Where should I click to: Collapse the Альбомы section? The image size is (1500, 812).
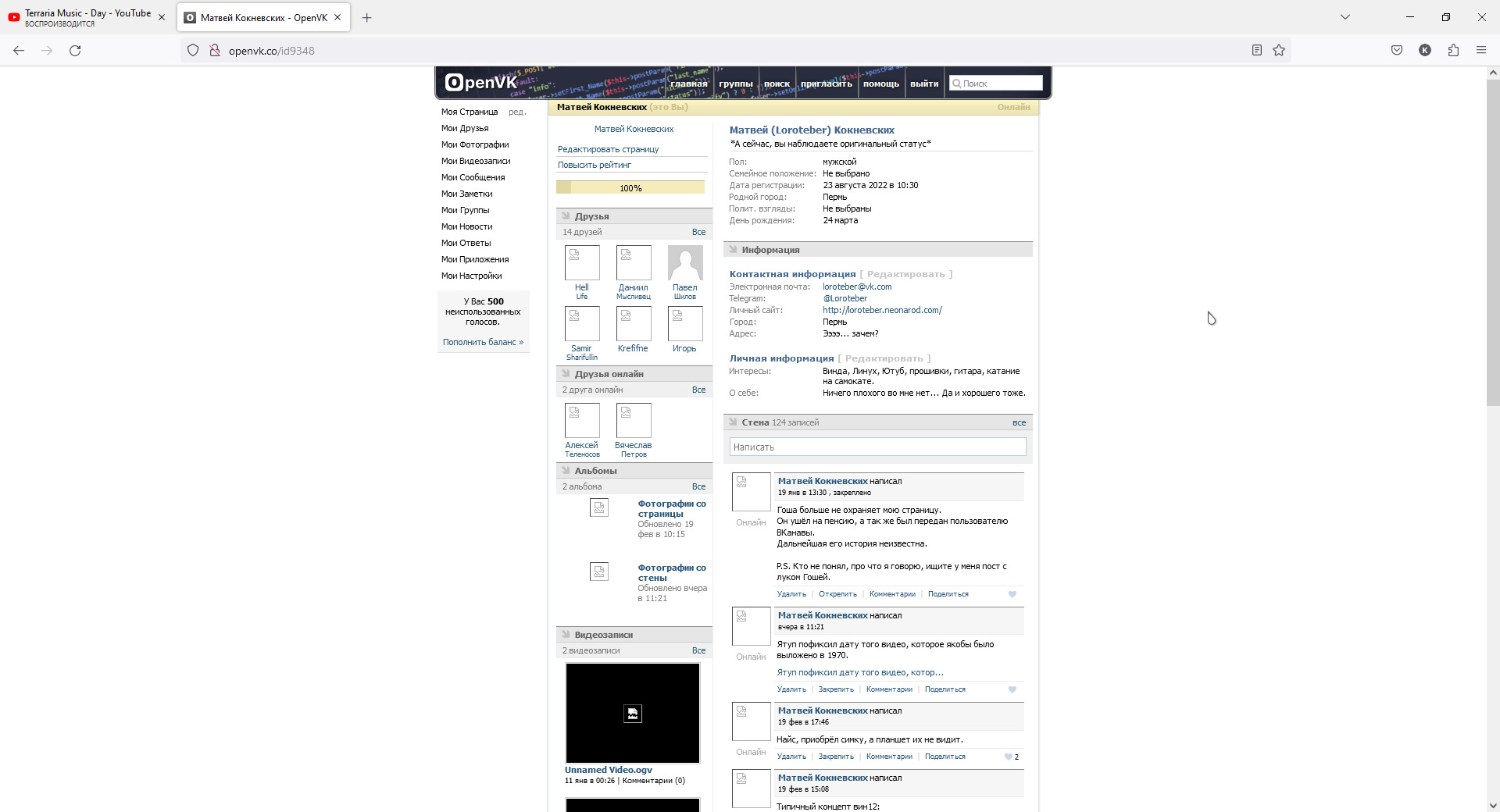point(566,471)
